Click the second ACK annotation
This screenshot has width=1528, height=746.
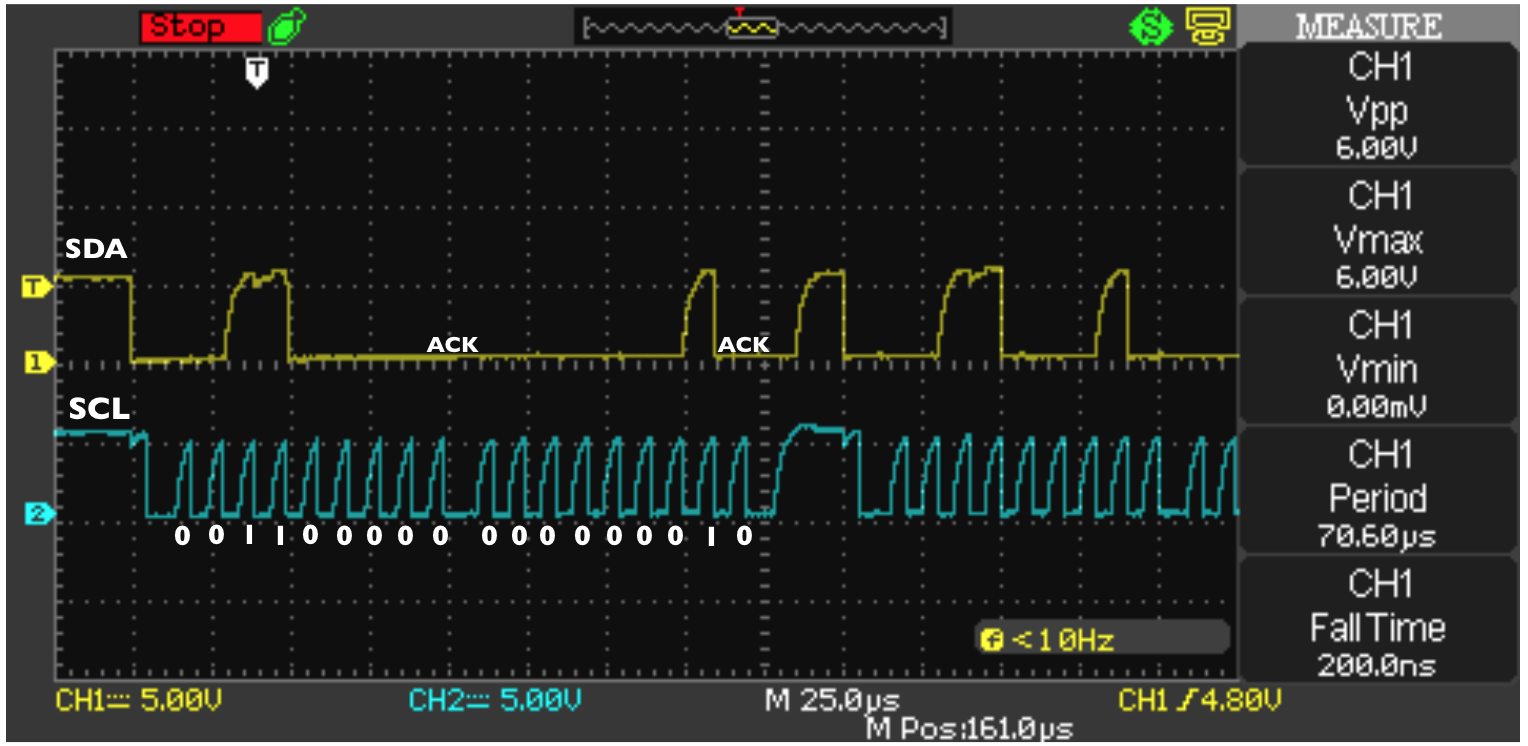[x=744, y=345]
